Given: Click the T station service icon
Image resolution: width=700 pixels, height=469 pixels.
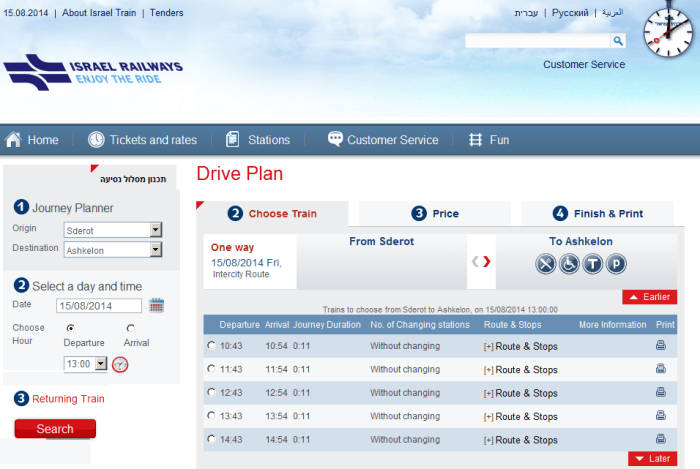Looking at the screenshot, I should [x=592, y=264].
